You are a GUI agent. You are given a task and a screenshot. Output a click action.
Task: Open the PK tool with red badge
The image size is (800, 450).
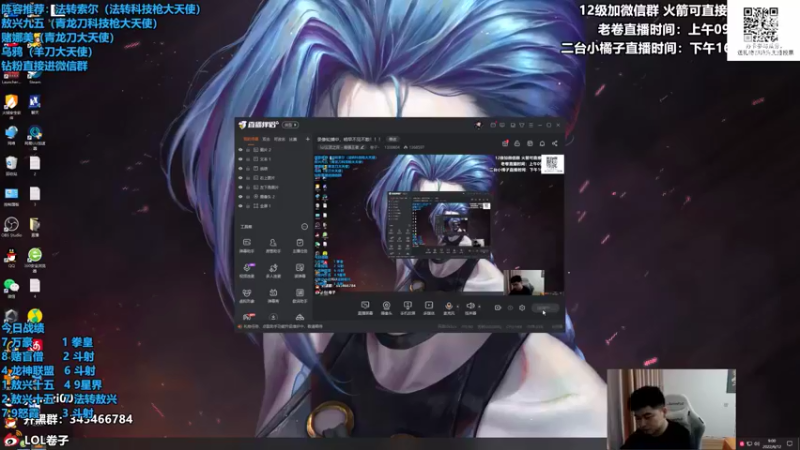click(x=247, y=317)
